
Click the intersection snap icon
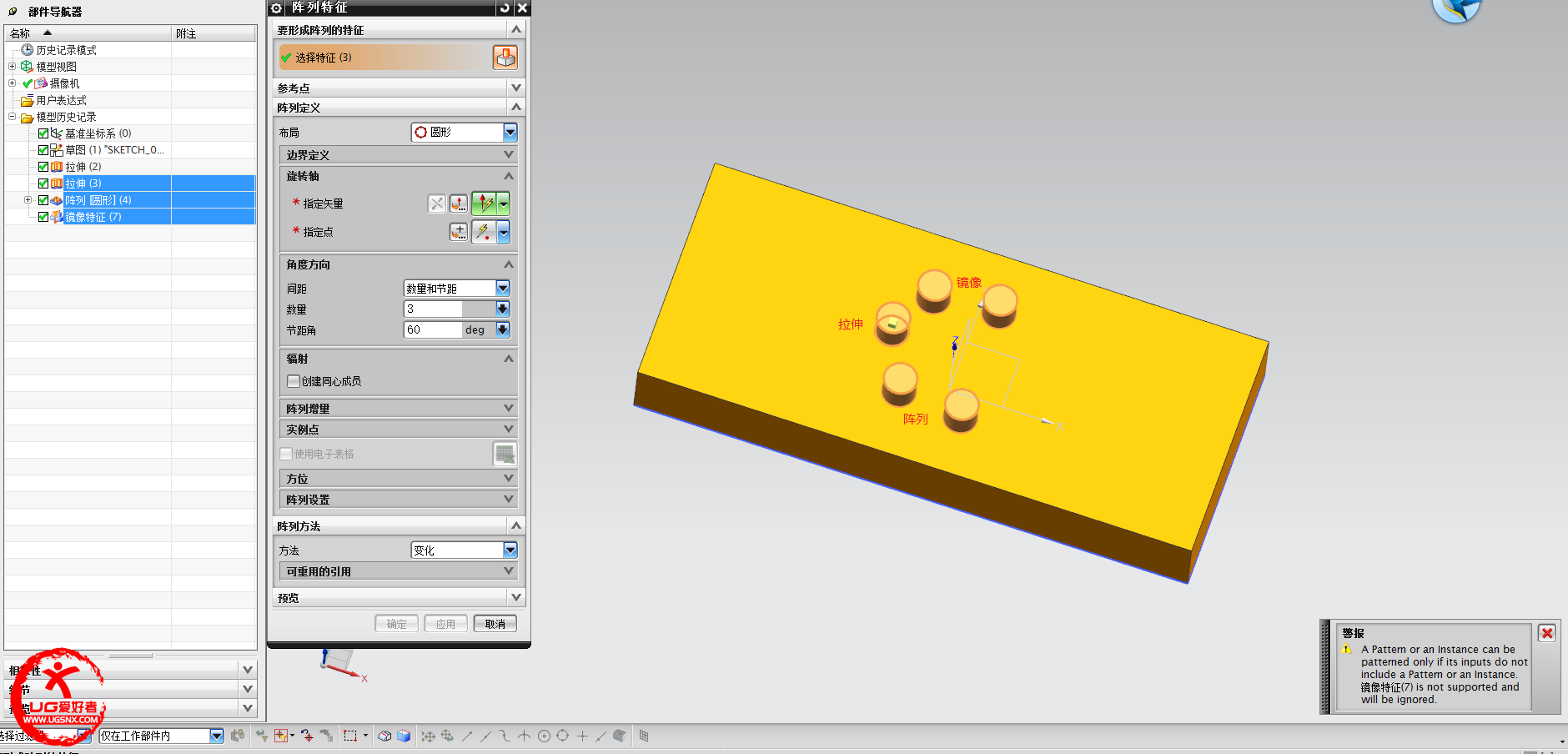tap(525, 736)
